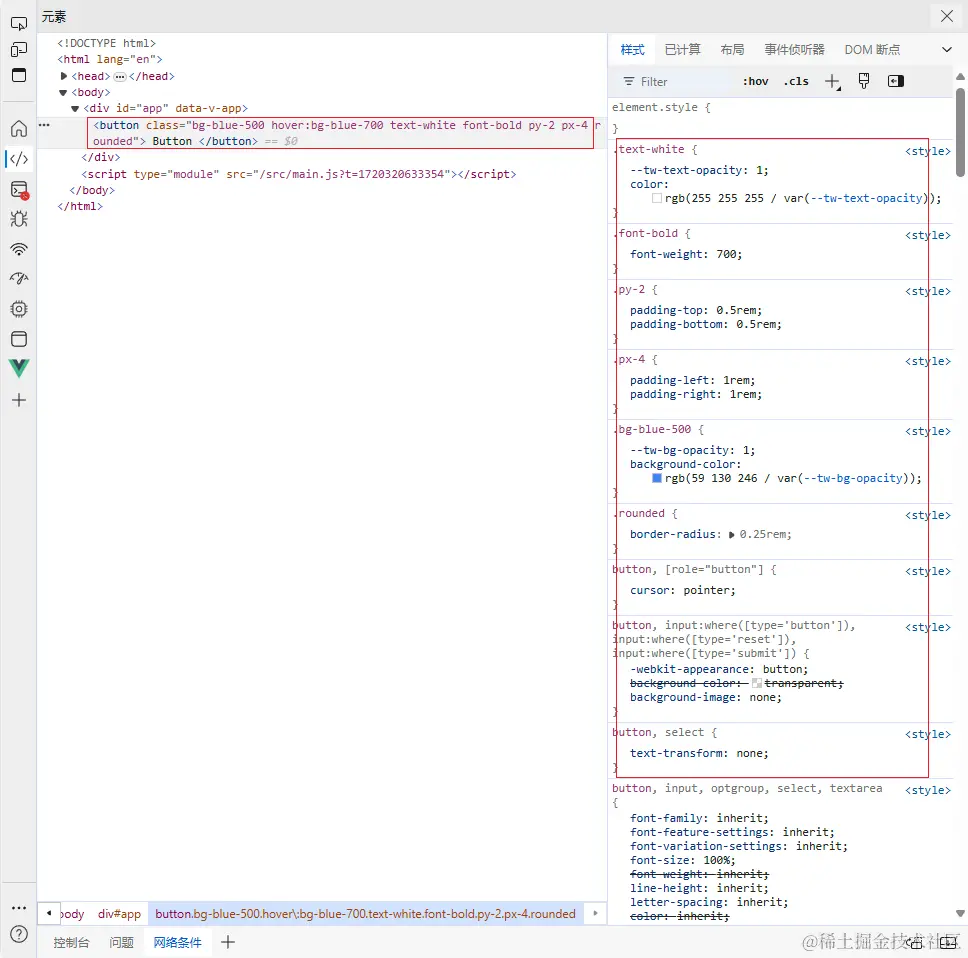Open style source link for .font-bold
Viewport: 968px width, 958px height.
point(928,235)
